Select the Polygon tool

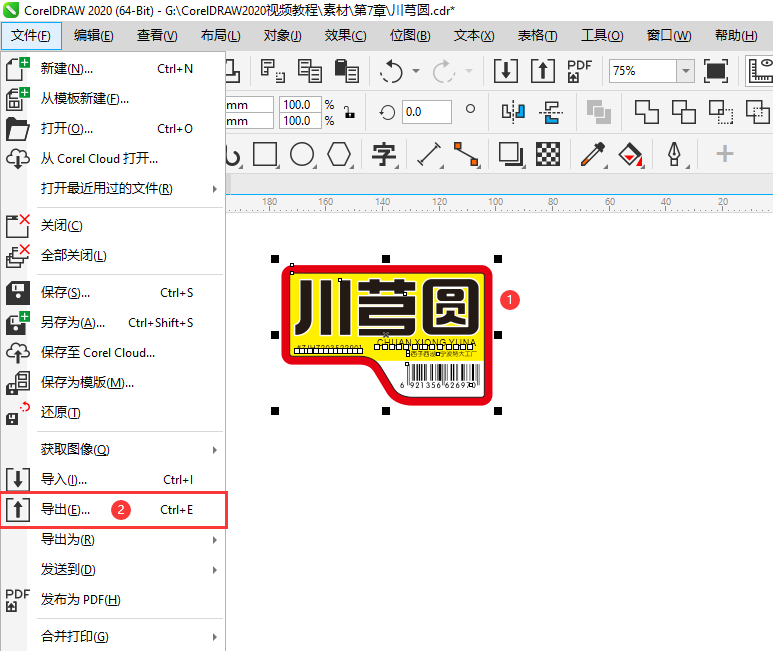click(x=339, y=155)
